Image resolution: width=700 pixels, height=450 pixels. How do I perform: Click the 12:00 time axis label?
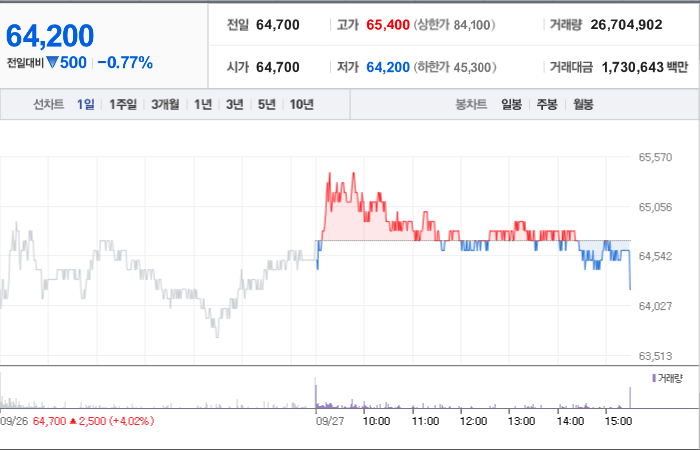[473, 421]
